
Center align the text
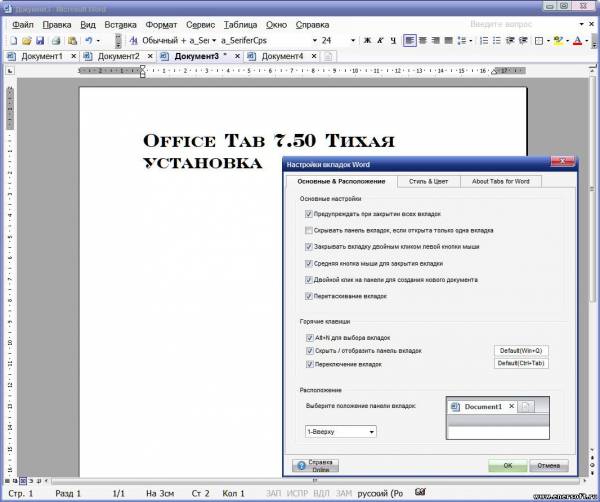[x=423, y=40]
